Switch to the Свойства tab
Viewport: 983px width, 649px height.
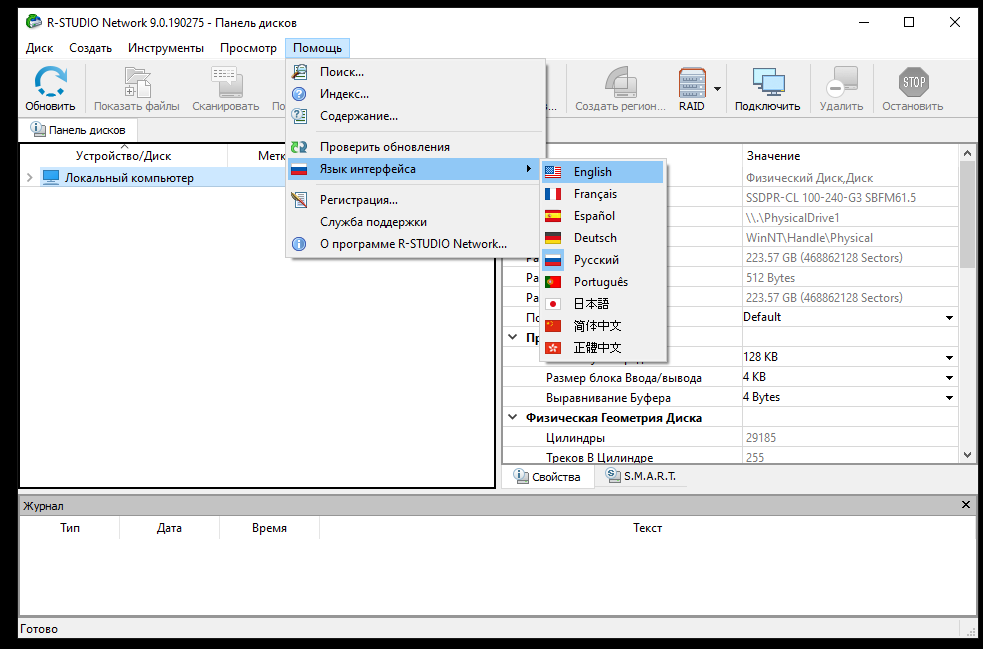pyautogui.click(x=547, y=477)
